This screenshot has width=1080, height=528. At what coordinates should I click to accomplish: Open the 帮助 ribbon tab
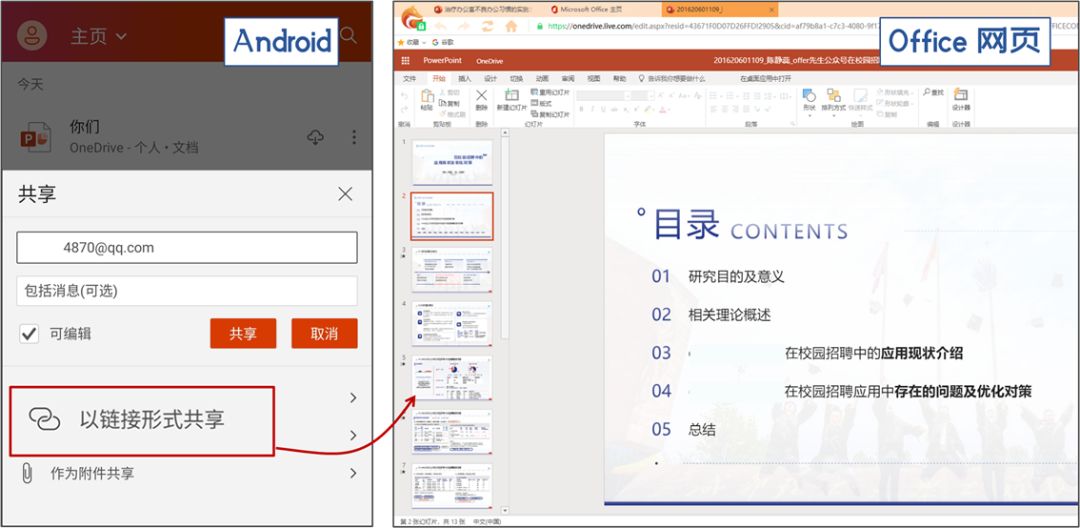620,78
